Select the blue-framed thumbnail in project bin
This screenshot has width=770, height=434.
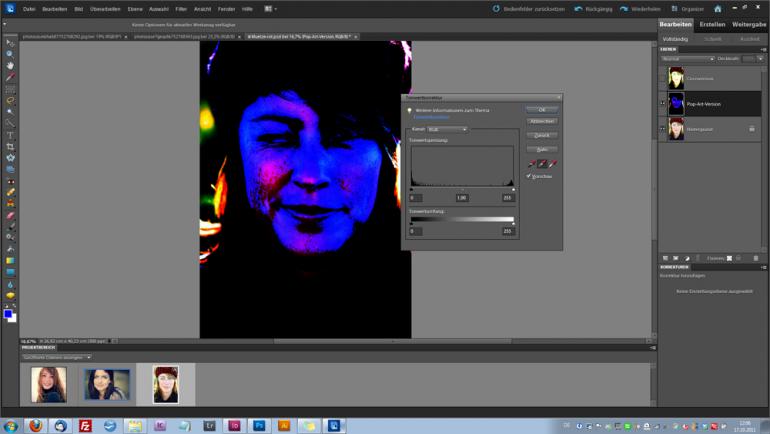pos(107,384)
